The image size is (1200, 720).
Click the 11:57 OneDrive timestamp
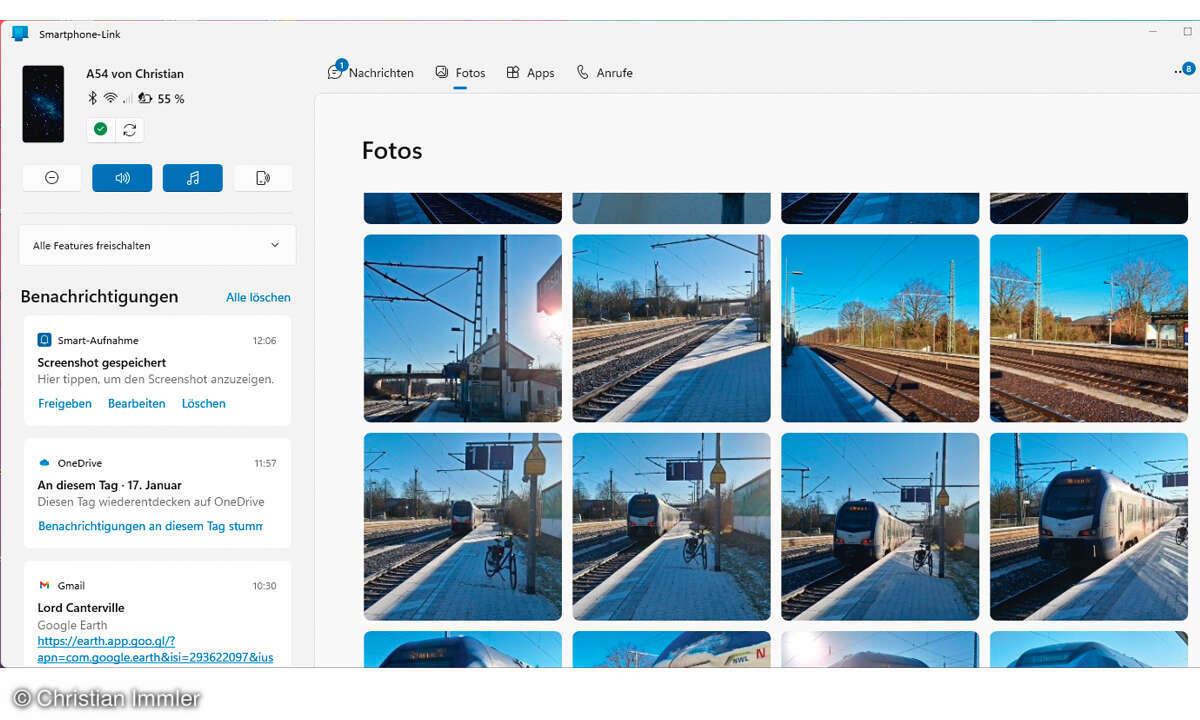coord(265,464)
